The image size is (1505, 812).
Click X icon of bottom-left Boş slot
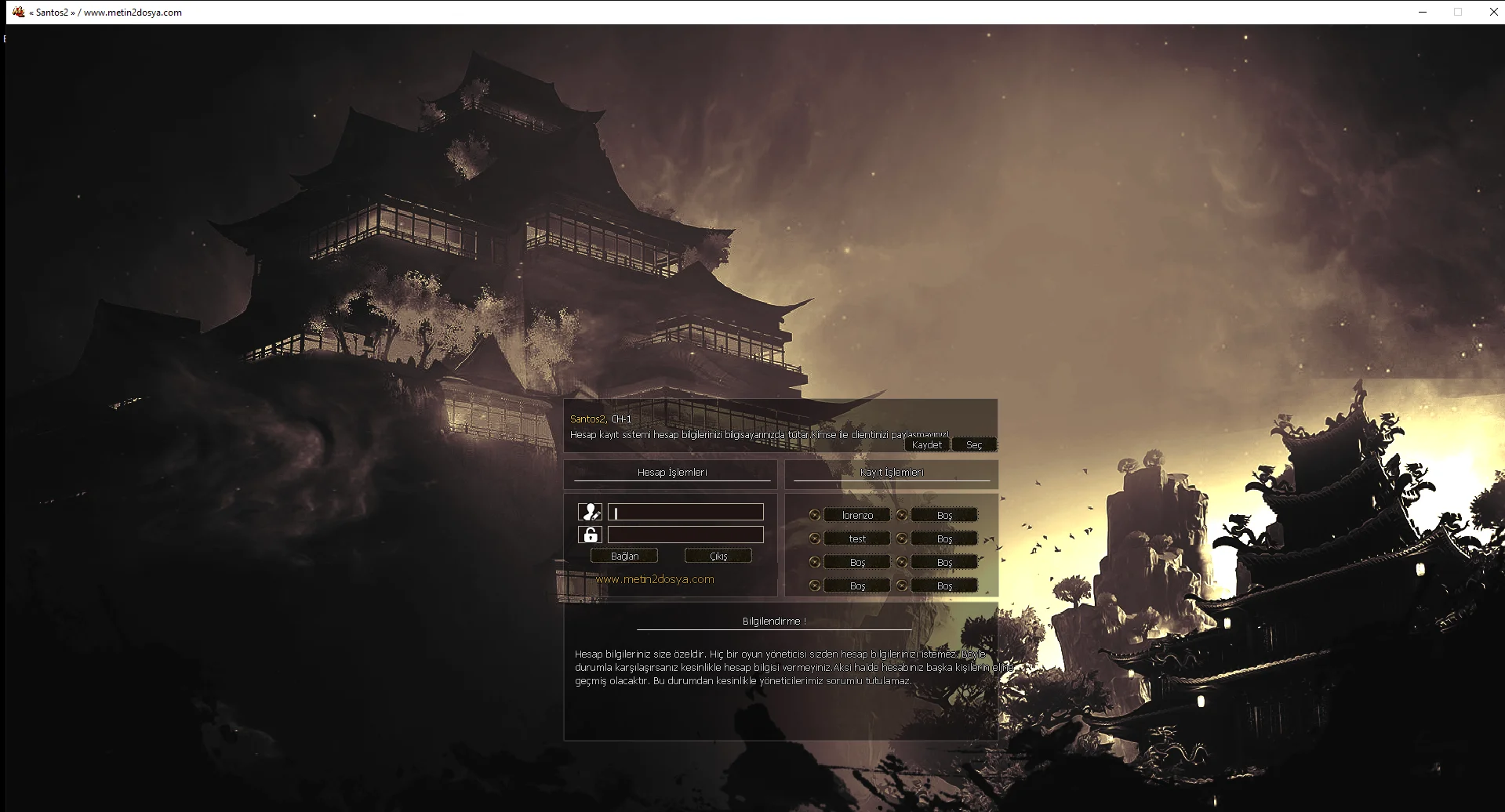[x=815, y=585]
